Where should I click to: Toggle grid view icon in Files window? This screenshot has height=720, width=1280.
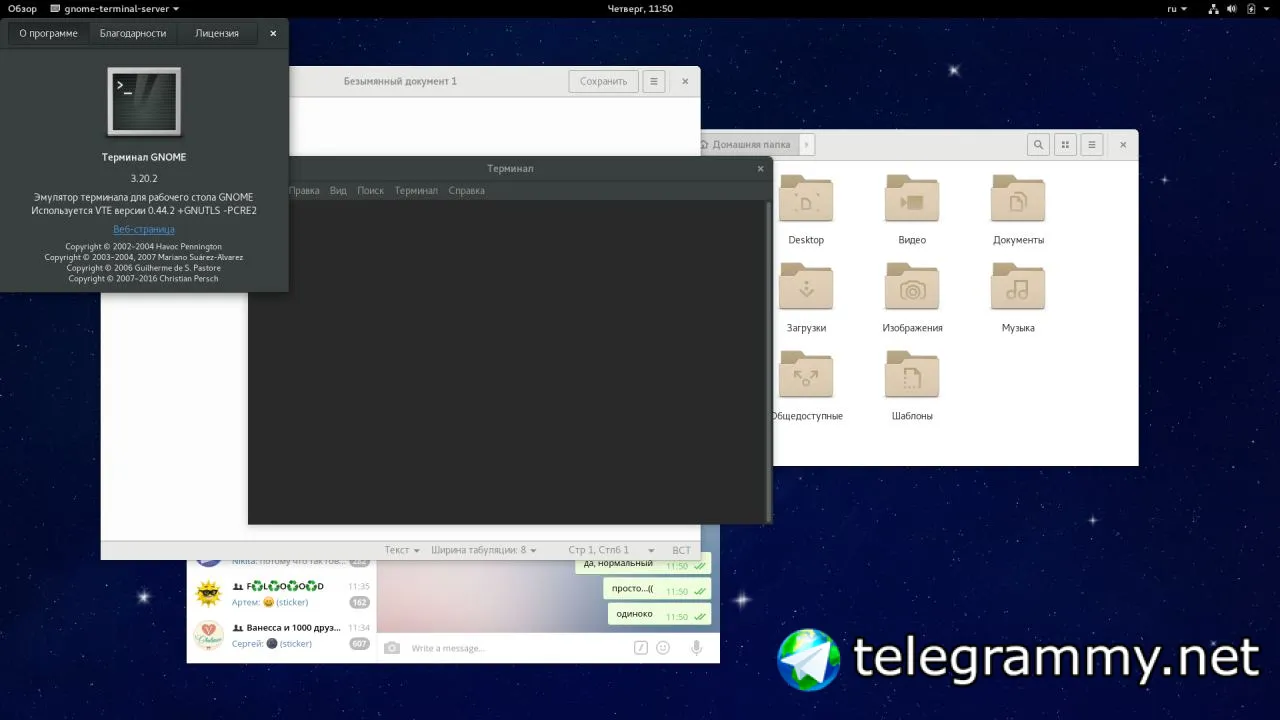point(1065,145)
